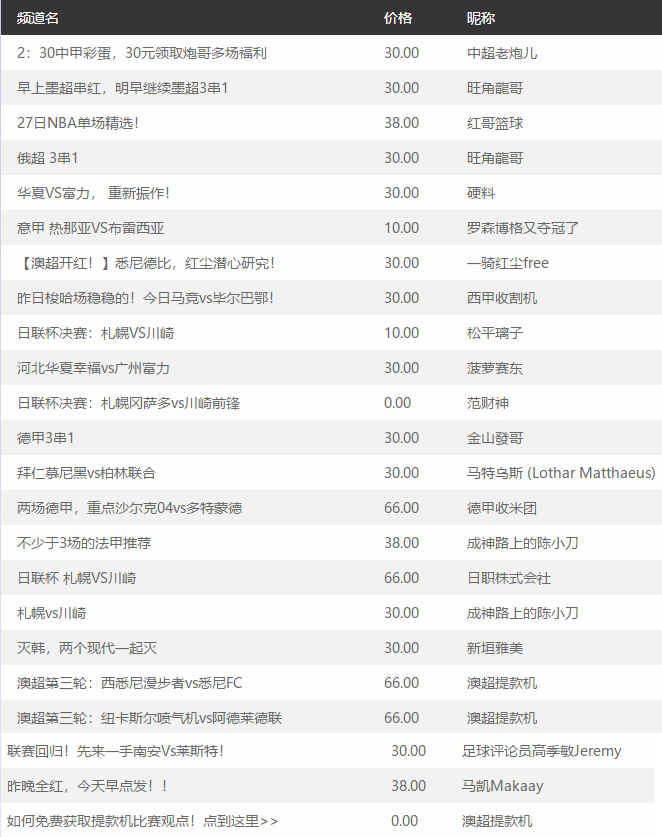Open '如何免费获取提款机比赛观点！点到这里>>' link
This screenshot has height=837, width=662.
click(x=143, y=821)
